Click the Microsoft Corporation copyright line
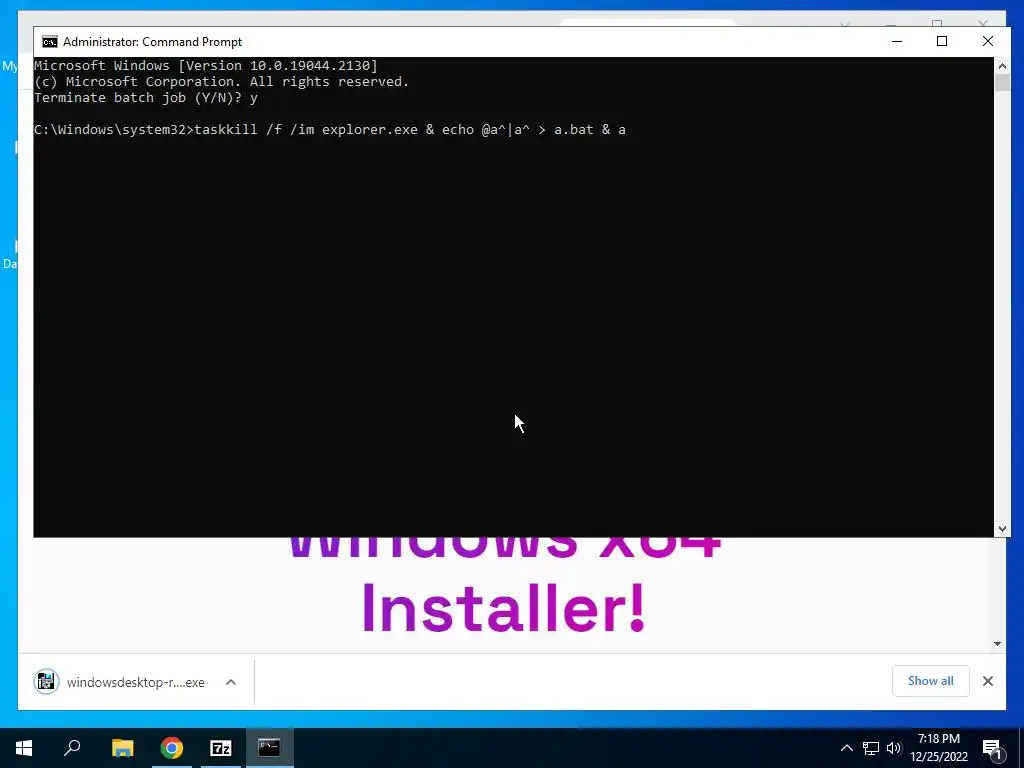 point(221,82)
